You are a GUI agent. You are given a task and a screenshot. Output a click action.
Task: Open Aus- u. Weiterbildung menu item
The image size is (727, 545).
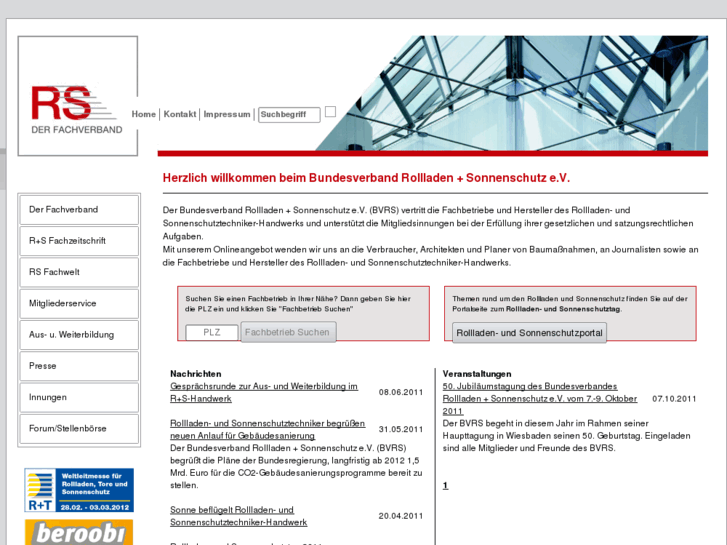79,335
